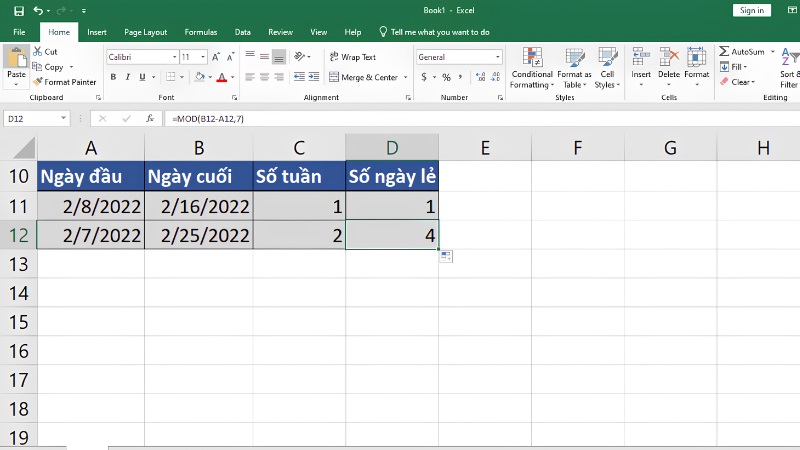The image size is (800, 450).
Task: Click the Paste clipboard icon
Action: (16, 57)
